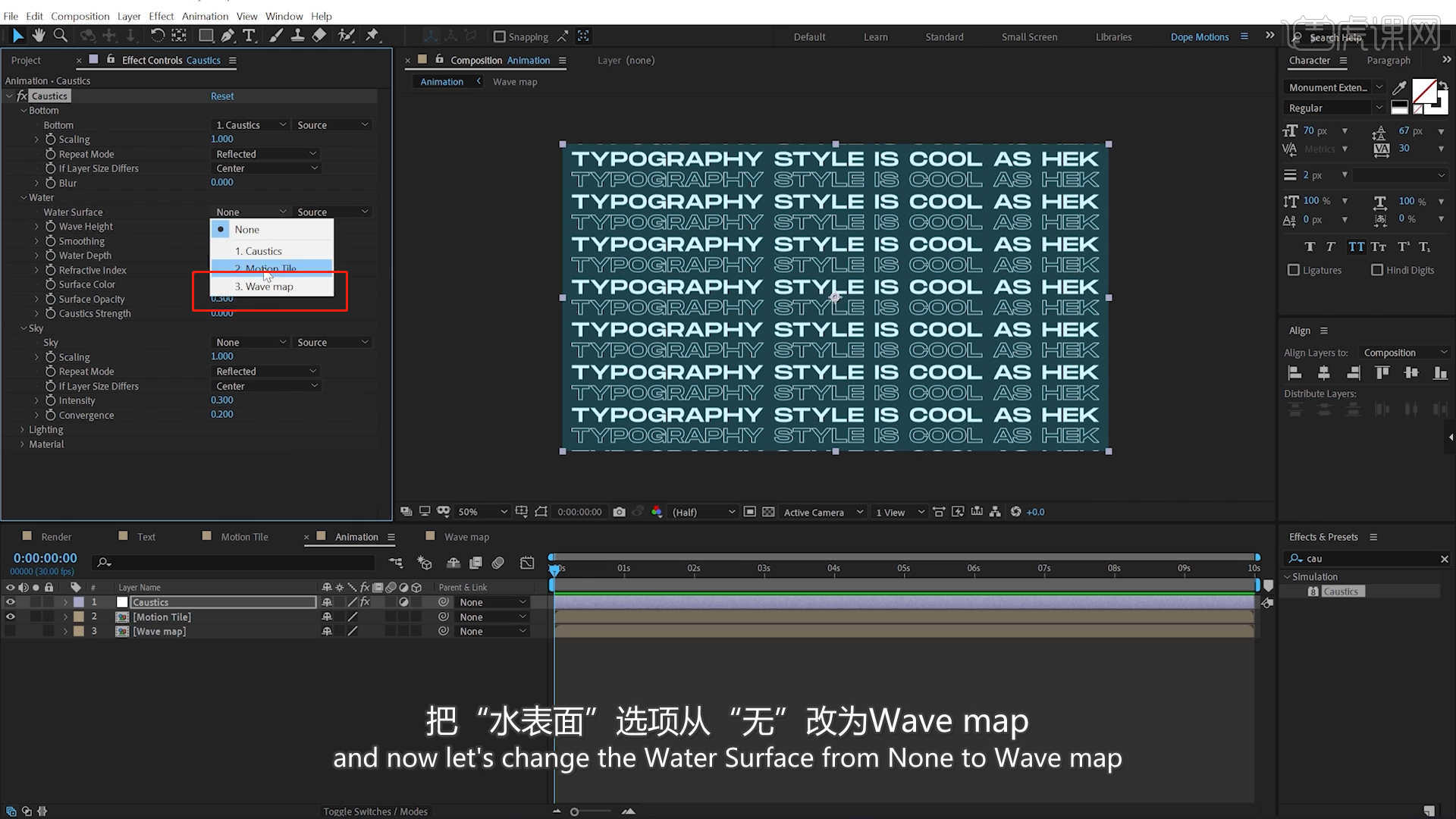
Task: Click the Rotation tool icon
Action: tap(156, 36)
